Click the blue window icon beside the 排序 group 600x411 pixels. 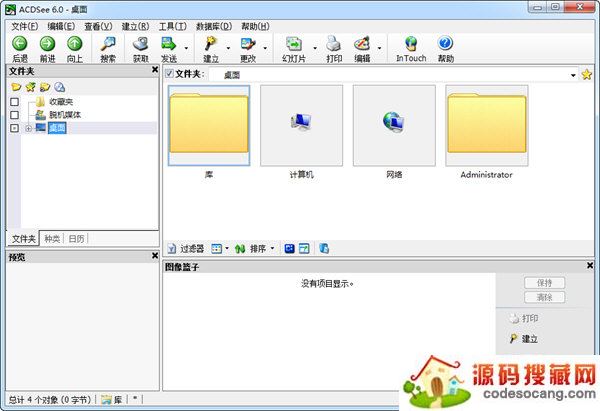point(304,249)
